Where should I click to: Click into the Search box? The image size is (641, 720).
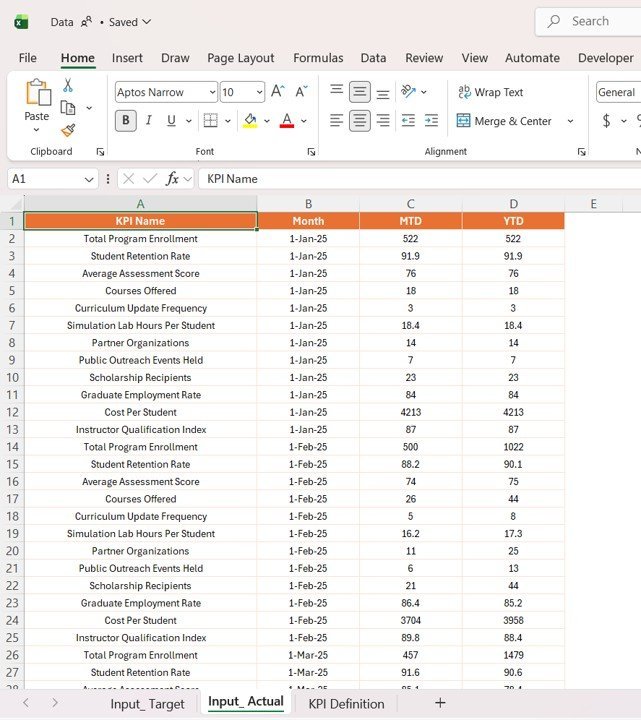[590, 21]
